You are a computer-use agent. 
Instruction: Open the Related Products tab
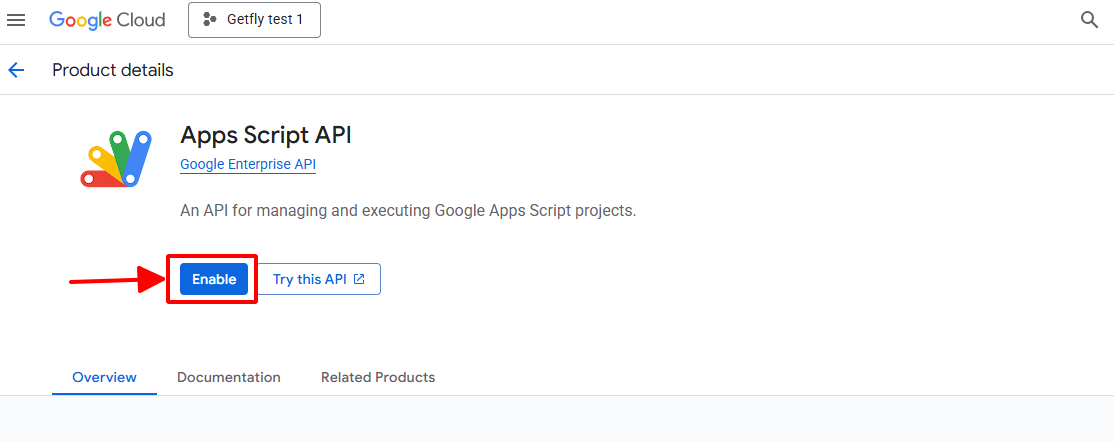pyautogui.click(x=378, y=377)
